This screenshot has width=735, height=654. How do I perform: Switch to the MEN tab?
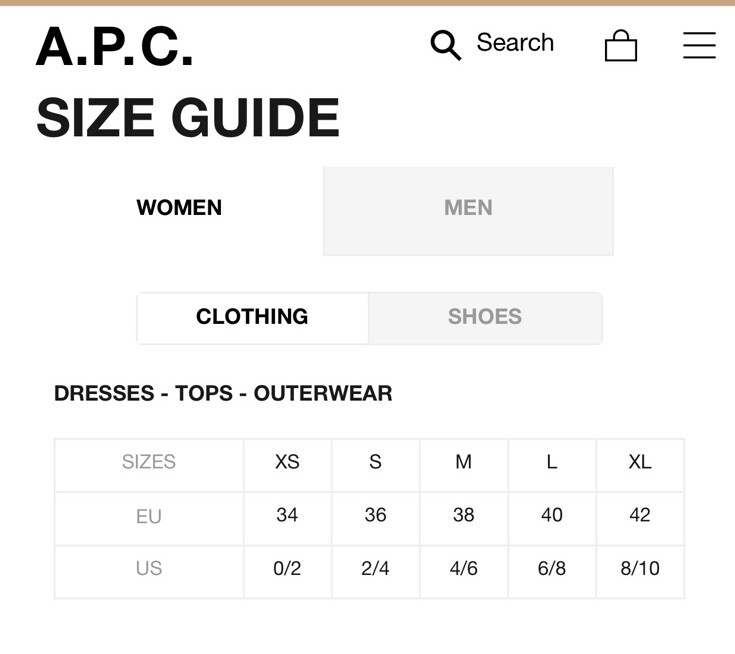(x=468, y=211)
